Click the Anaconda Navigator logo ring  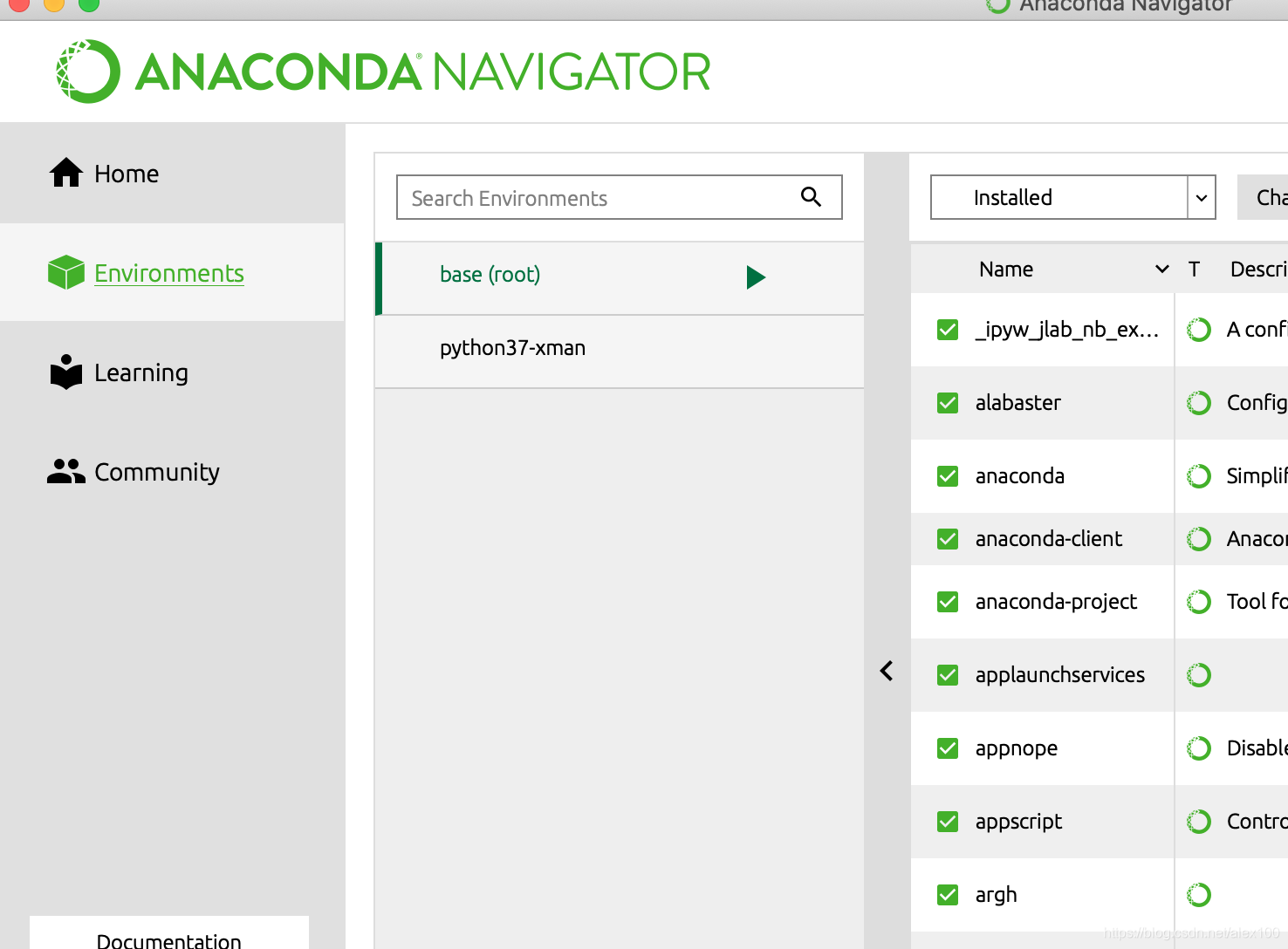[88, 72]
